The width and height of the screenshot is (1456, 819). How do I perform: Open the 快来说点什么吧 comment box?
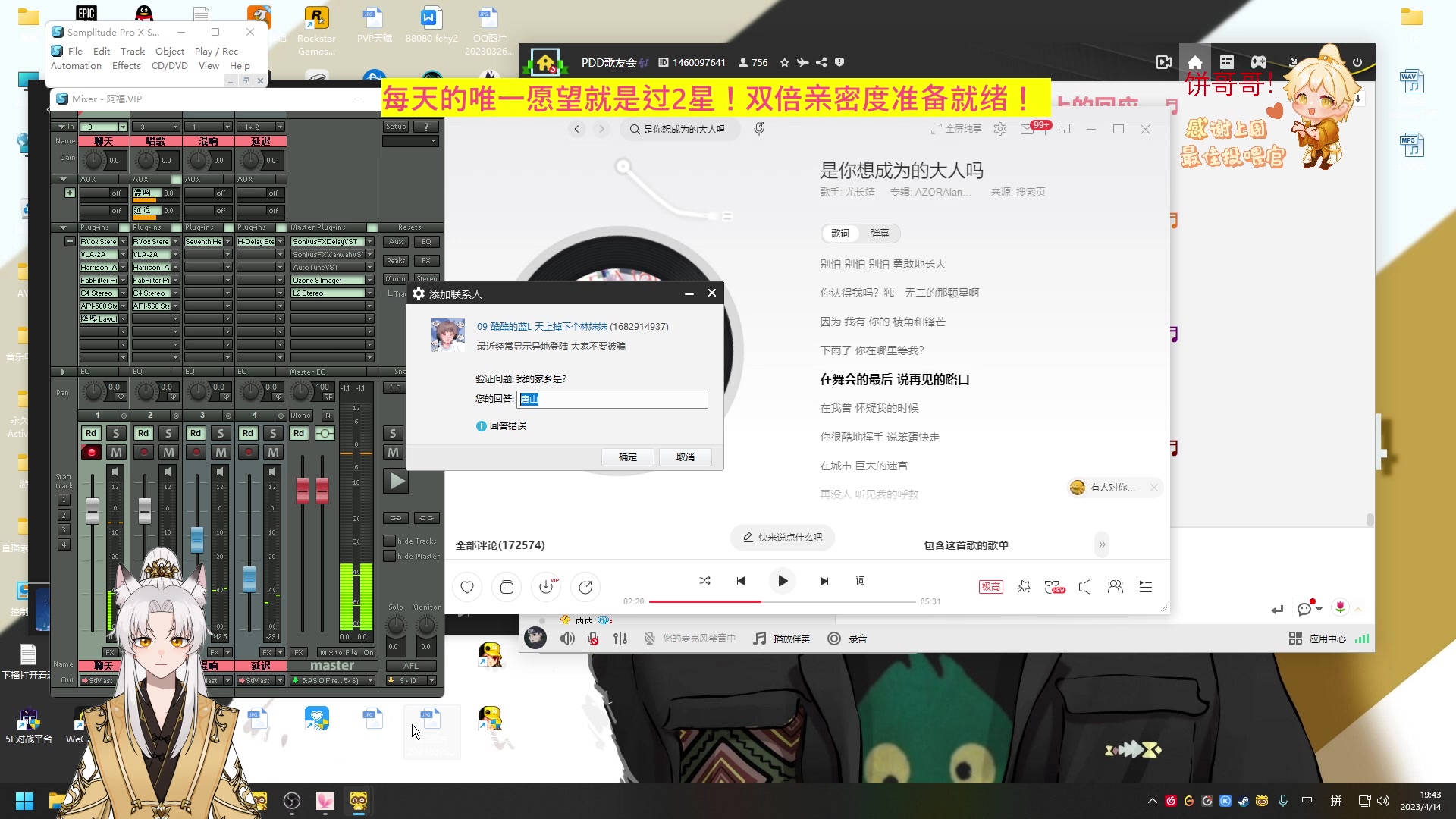[x=783, y=537]
